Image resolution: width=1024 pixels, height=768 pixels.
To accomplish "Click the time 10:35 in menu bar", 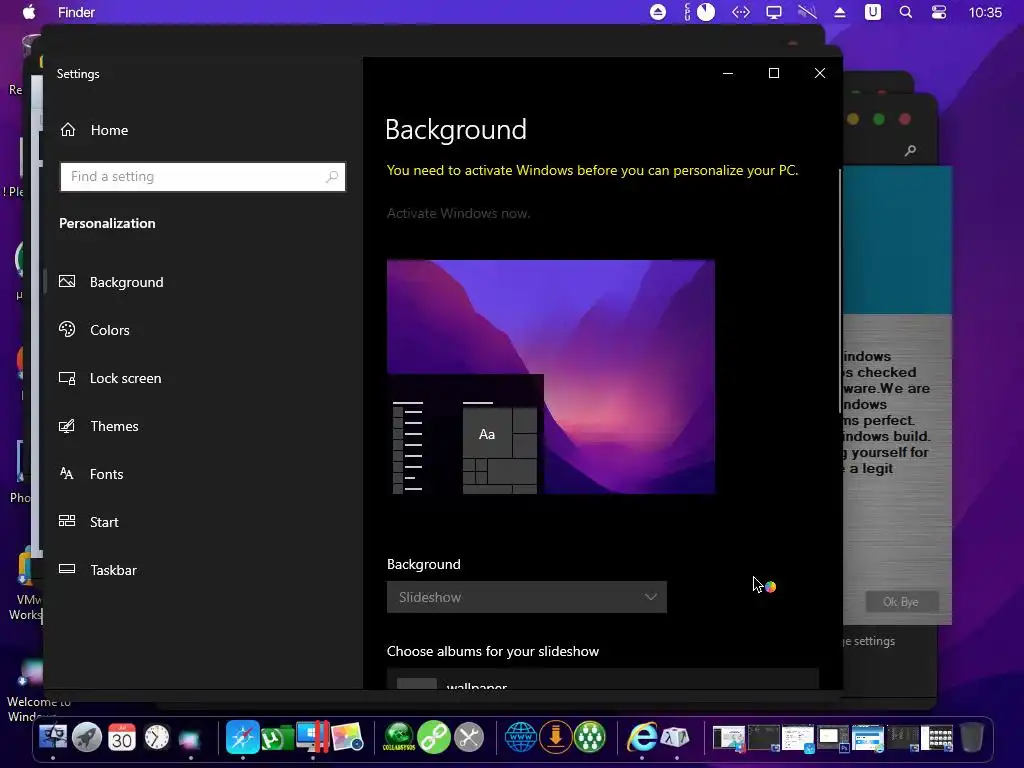I will point(985,12).
